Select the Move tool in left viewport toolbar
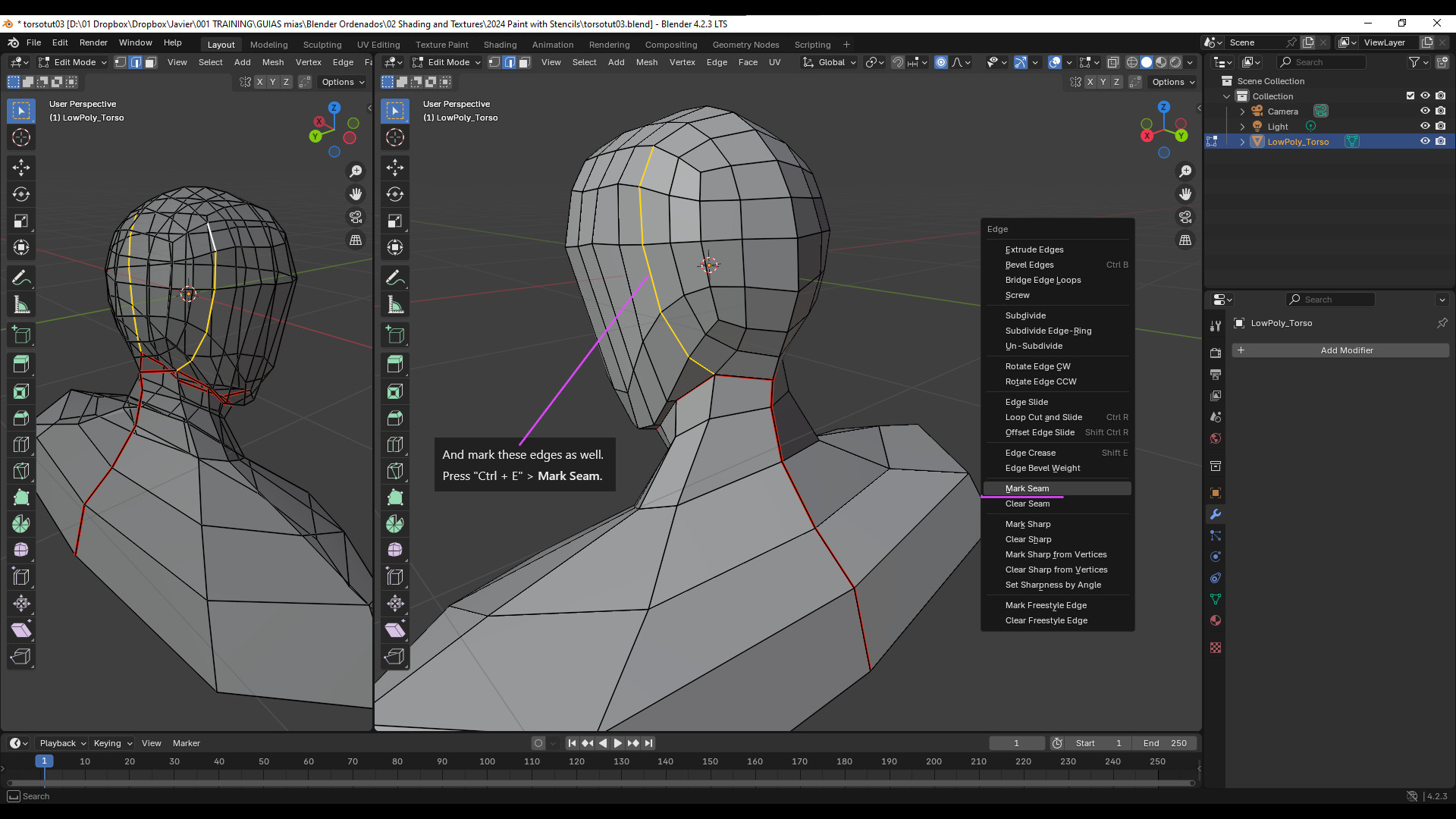The width and height of the screenshot is (1456, 819). 21,168
